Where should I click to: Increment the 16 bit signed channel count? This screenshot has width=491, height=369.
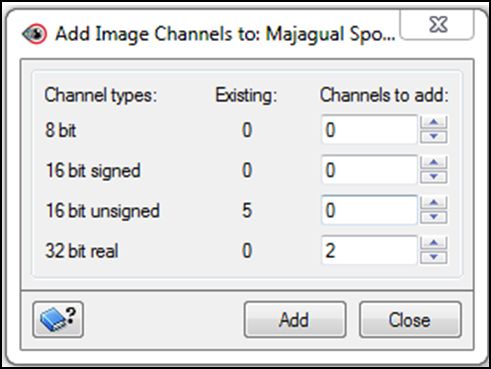click(433, 163)
